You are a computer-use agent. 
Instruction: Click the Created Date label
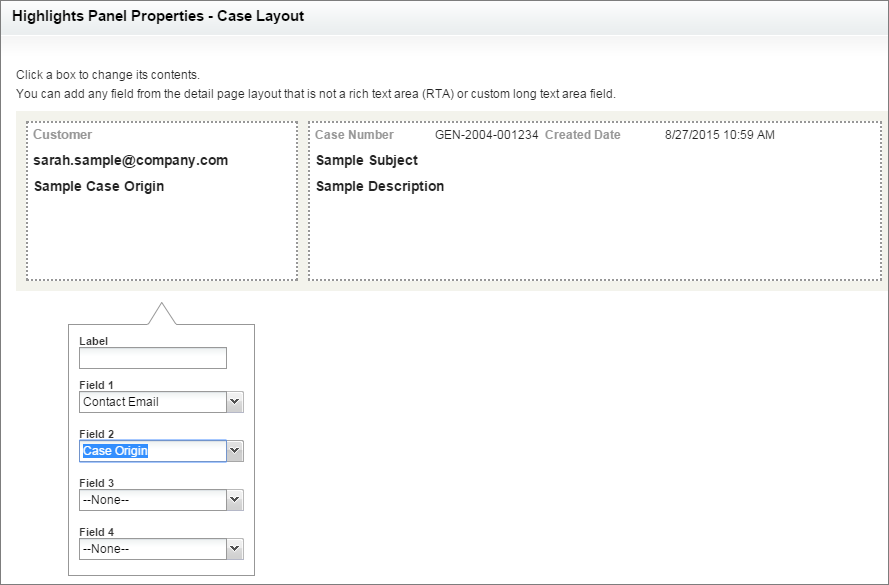tap(583, 135)
